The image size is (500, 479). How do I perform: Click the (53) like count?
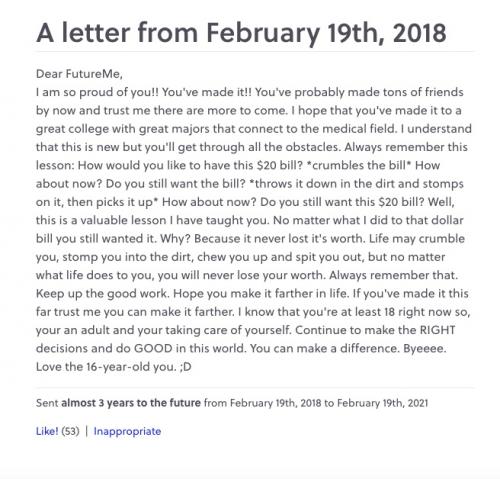pyautogui.click(x=71, y=431)
